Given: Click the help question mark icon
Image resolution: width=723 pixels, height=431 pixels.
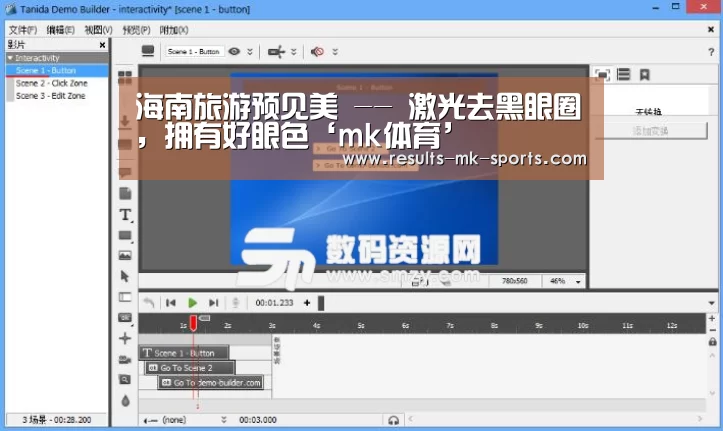Looking at the screenshot, I should pyautogui.click(x=711, y=52).
